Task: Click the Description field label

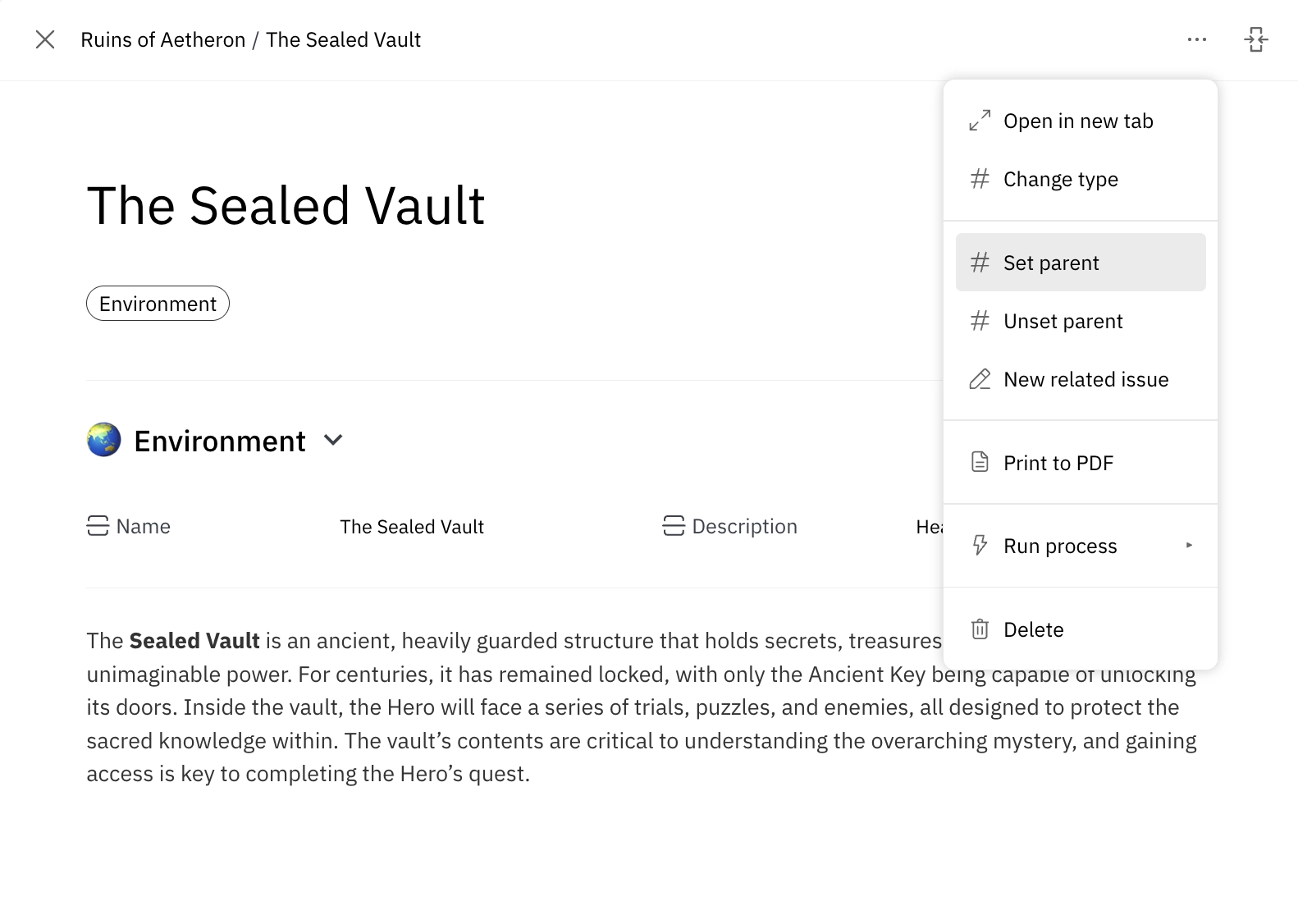Action: (743, 527)
